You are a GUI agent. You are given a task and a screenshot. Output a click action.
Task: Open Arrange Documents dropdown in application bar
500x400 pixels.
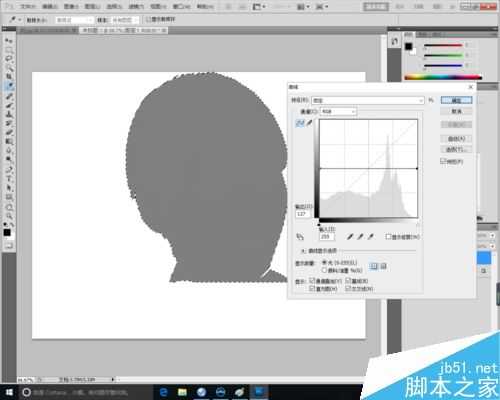coord(302,7)
